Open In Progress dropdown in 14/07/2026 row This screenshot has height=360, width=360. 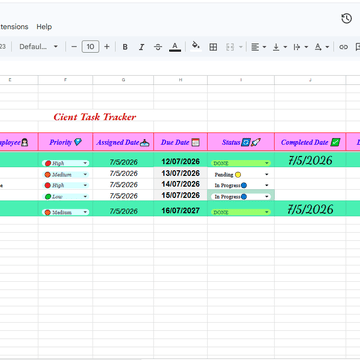pyautogui.click(x=241, y=185)
